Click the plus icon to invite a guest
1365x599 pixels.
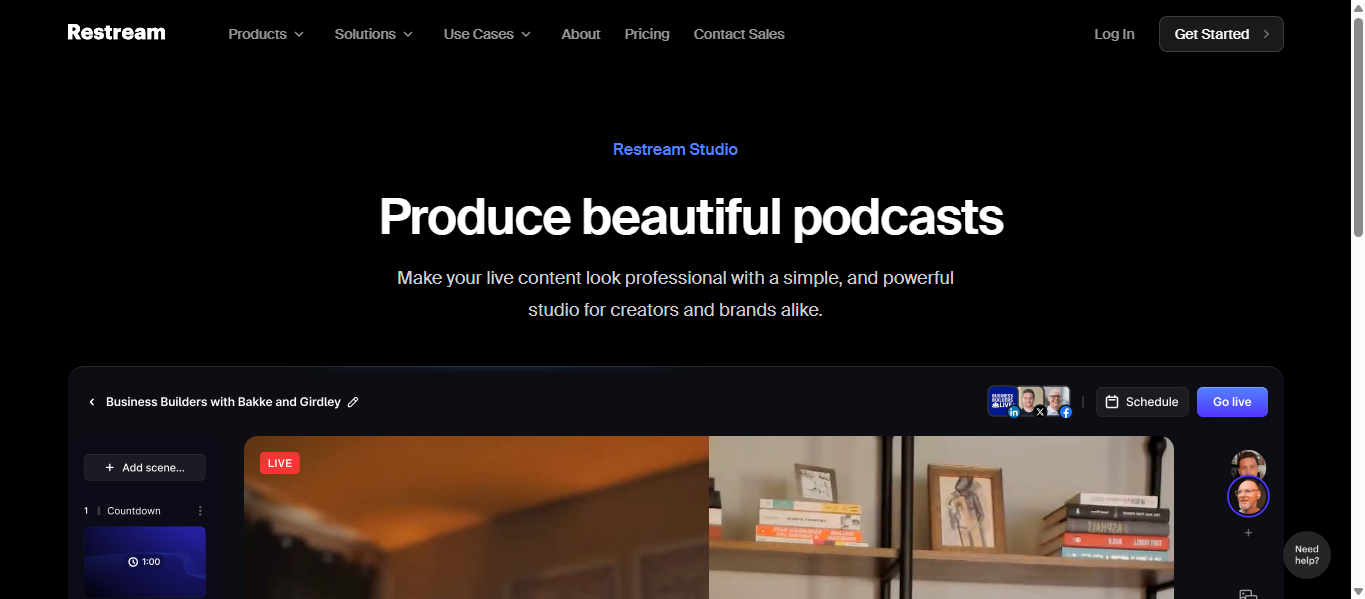[x=1248, y=532]
